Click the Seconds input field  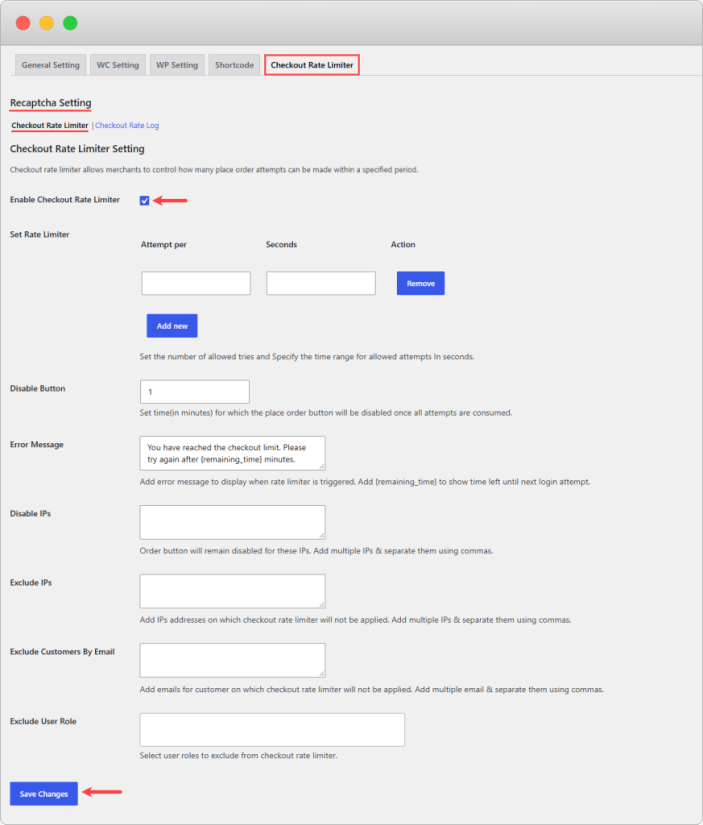click(321, 283)
